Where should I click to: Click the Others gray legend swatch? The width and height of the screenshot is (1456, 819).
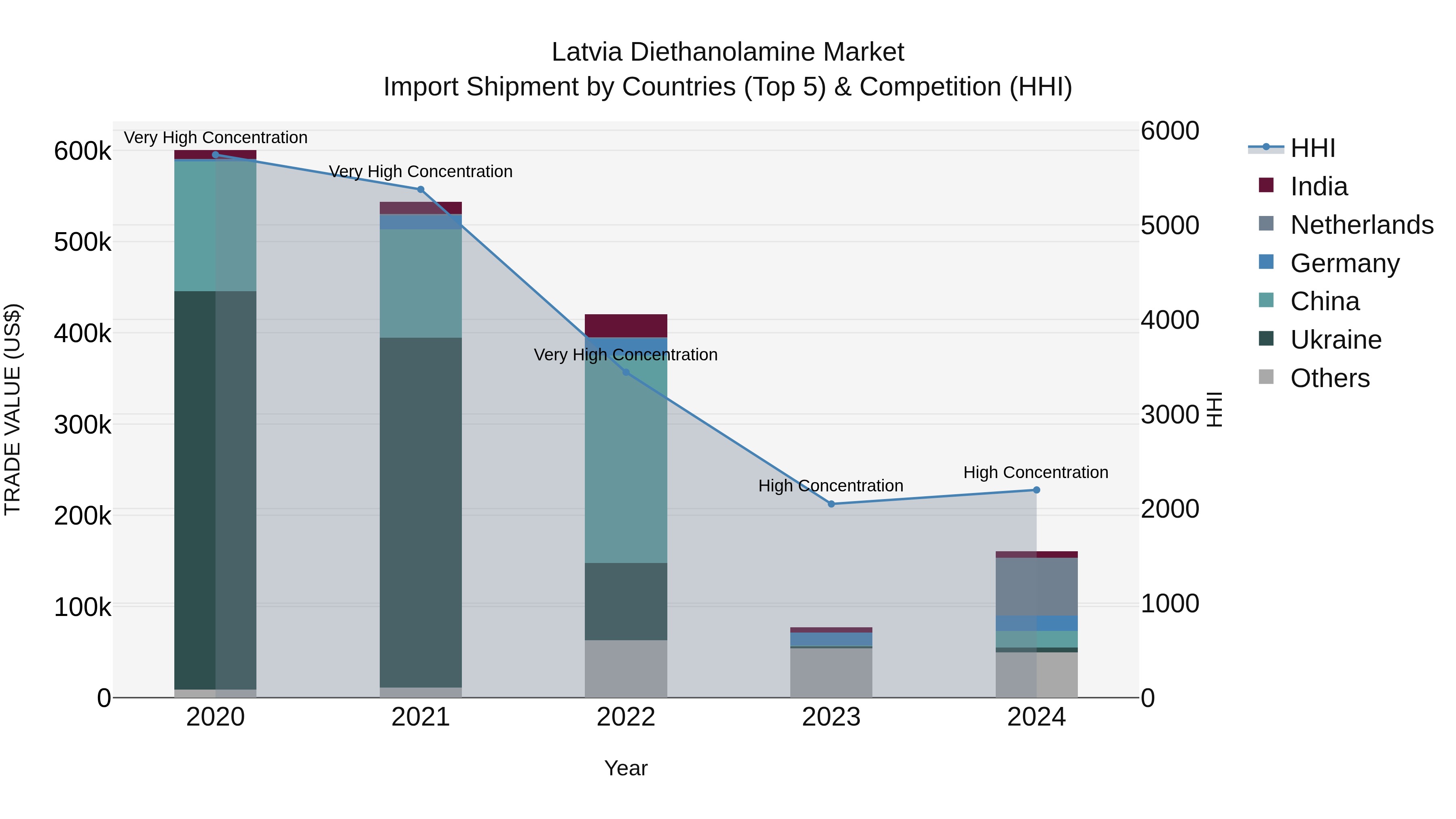[1266, 377]
